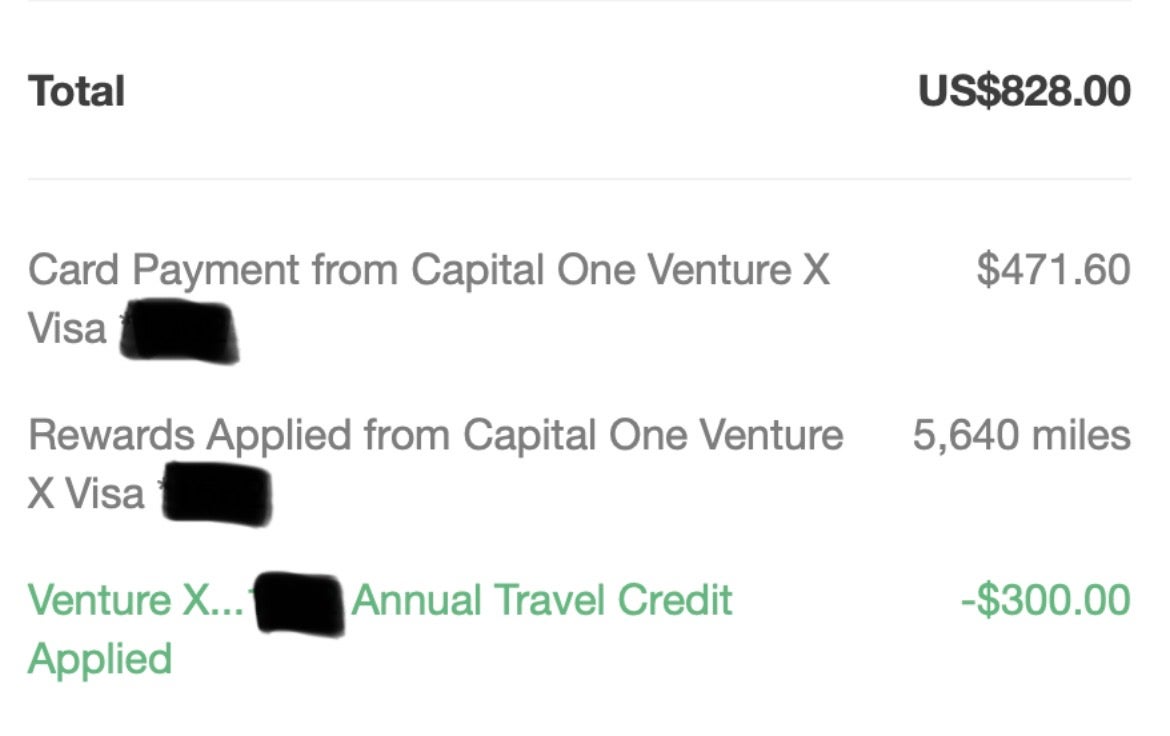Select the green -$300.00 credit amount
1170x736 pixels.
(x=1045, y=600)
